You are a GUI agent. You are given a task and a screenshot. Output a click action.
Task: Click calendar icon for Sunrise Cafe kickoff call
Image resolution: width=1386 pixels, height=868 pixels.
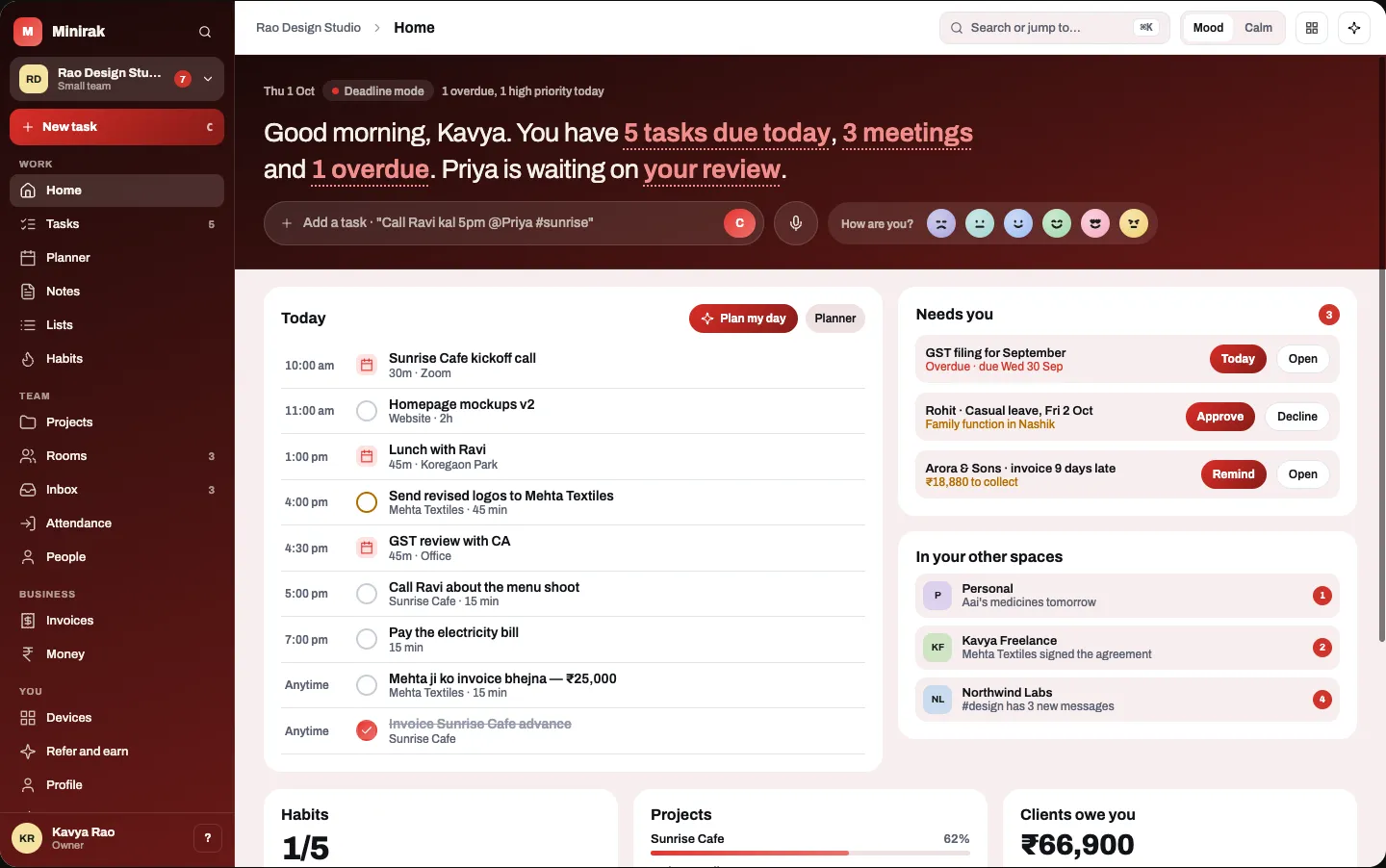tap(367, 365)
